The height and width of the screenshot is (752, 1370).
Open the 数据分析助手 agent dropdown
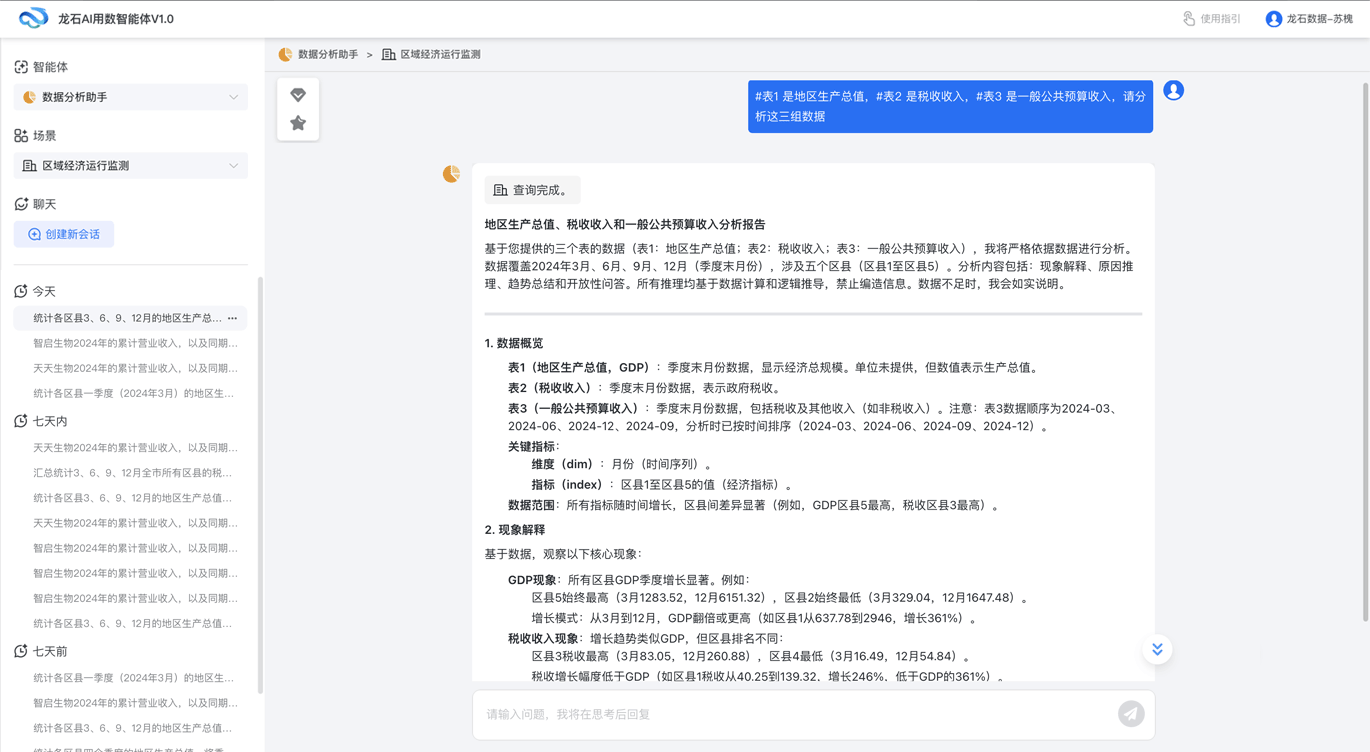pos(130,97)
